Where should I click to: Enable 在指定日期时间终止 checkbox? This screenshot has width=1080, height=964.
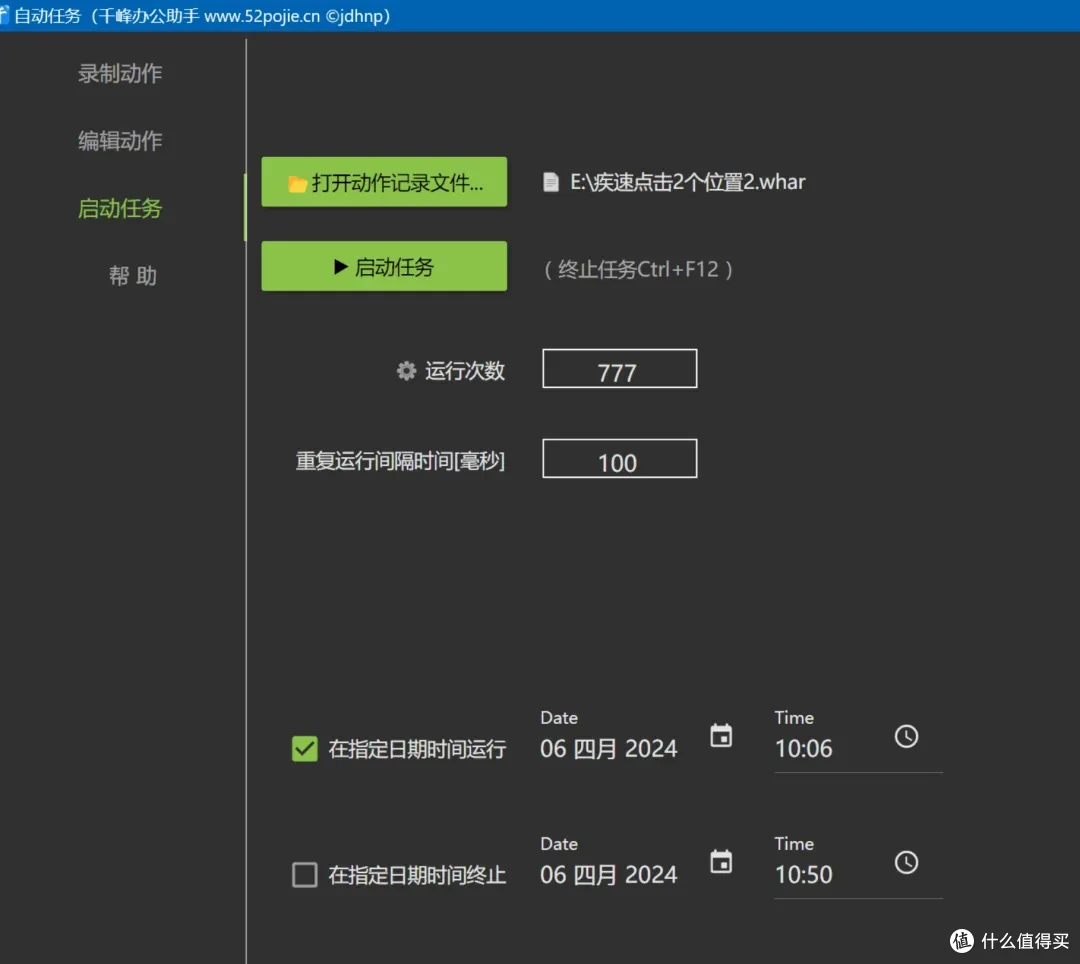click(305, 875)
